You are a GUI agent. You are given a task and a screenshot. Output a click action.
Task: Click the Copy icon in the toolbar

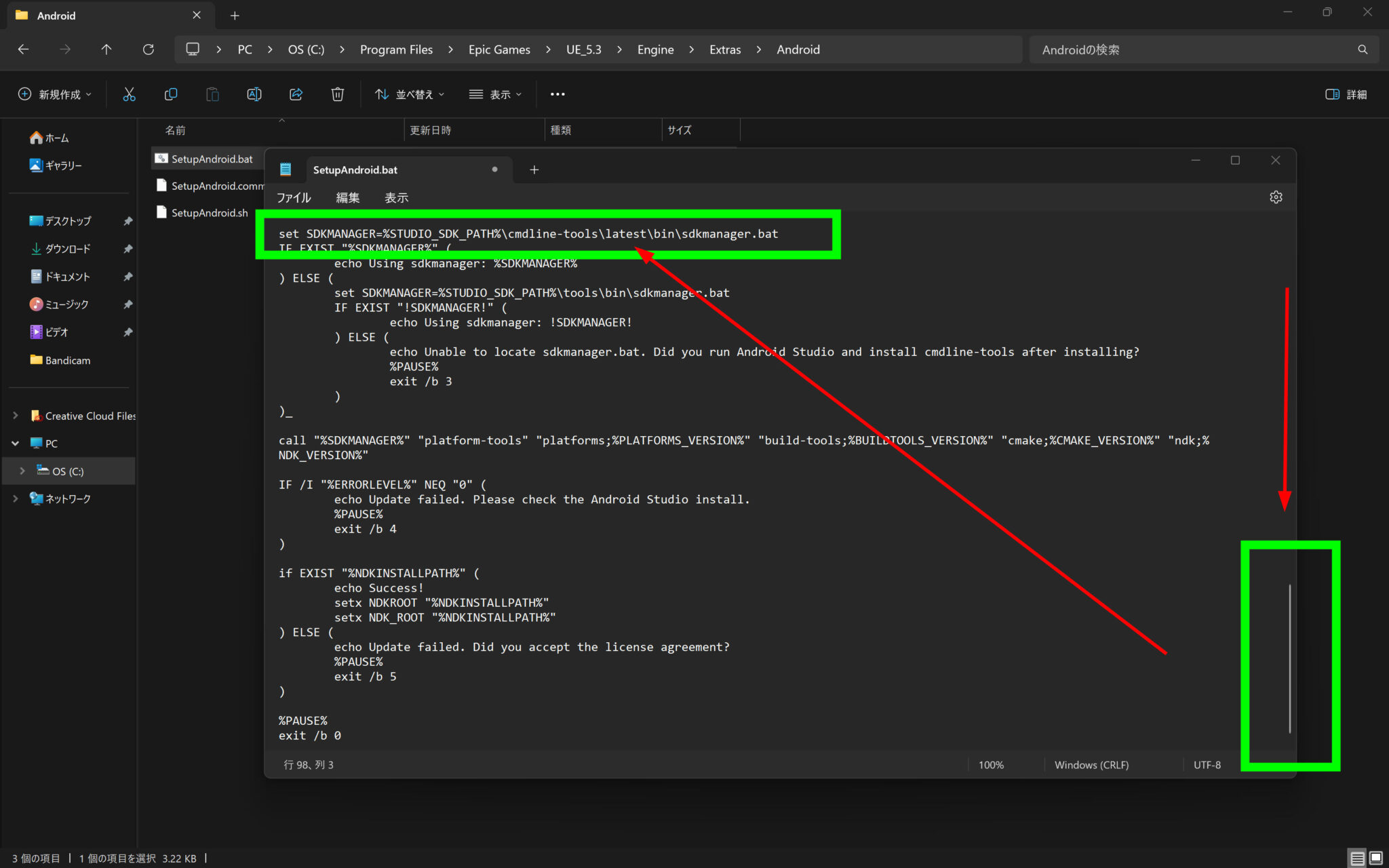171,94
